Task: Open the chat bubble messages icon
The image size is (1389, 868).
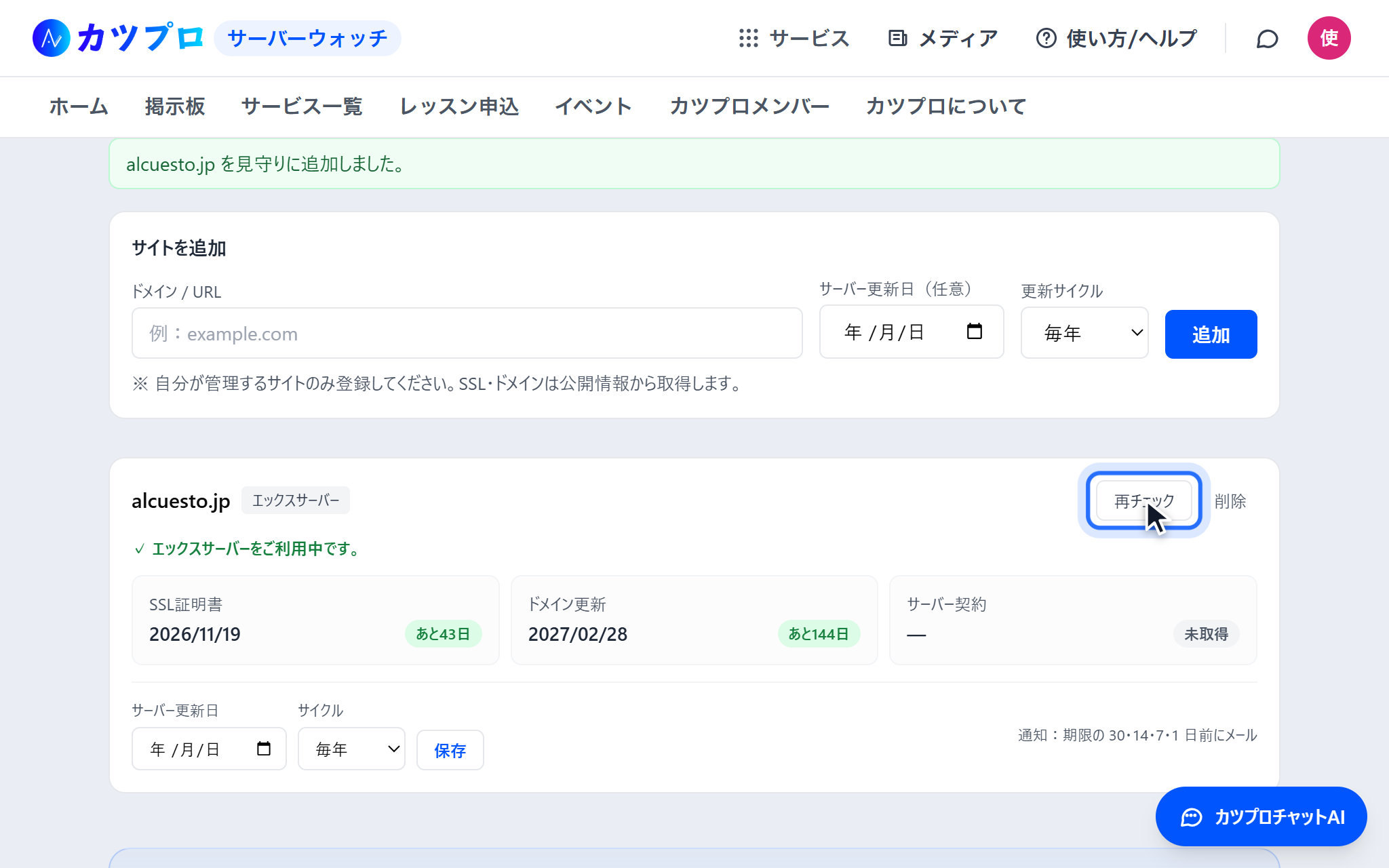Action: point(1267,39)
